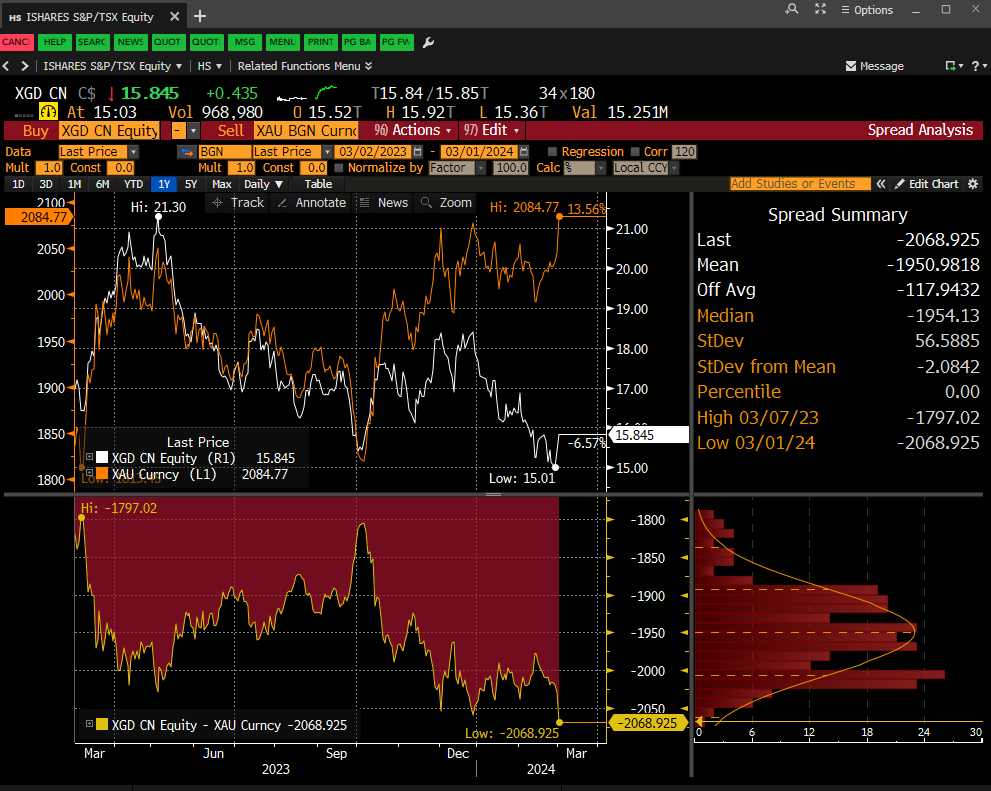
Task: Click the wrench settings icon in toolbar
Action: point(428,42)
